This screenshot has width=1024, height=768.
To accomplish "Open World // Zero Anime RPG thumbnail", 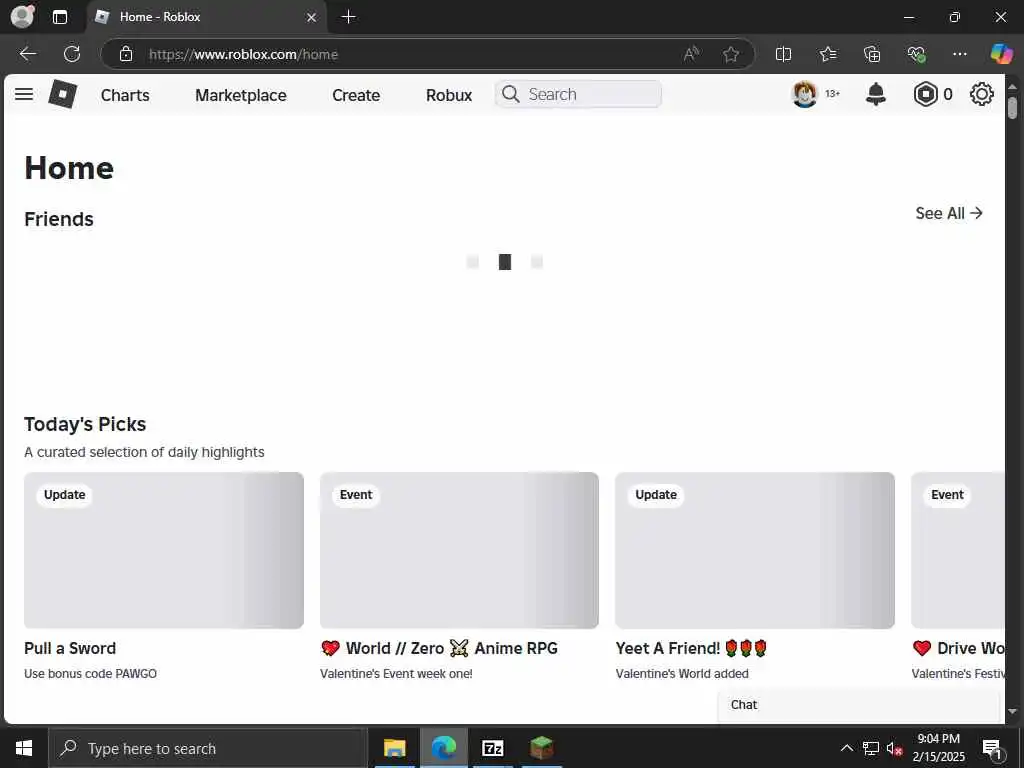I will coord(459,550).
